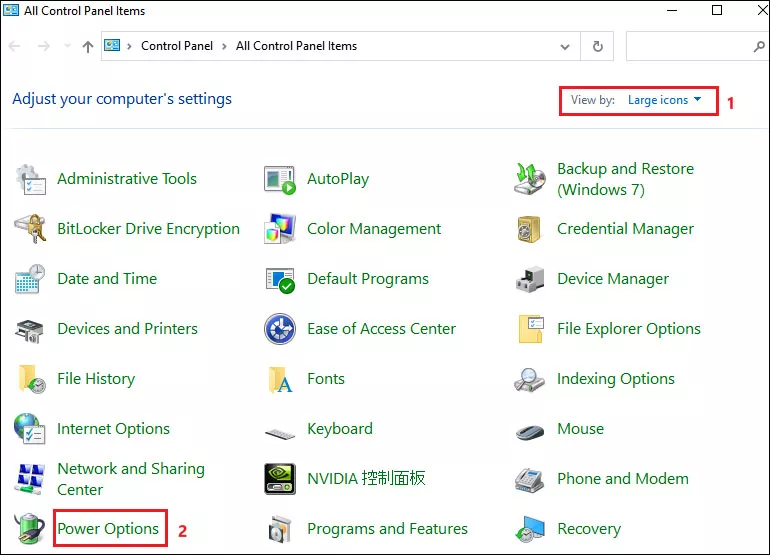This screenshot has height=555, width=770.
Task: Open the File History folder icon
Action: (32, 379)
